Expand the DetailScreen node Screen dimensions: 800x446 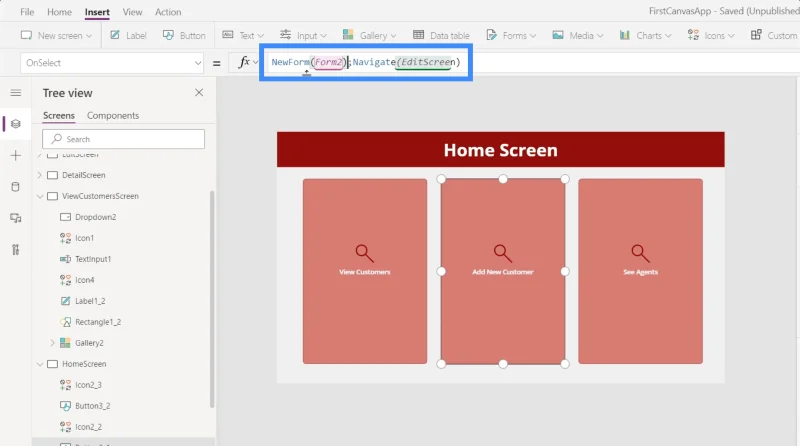[40, 175]
